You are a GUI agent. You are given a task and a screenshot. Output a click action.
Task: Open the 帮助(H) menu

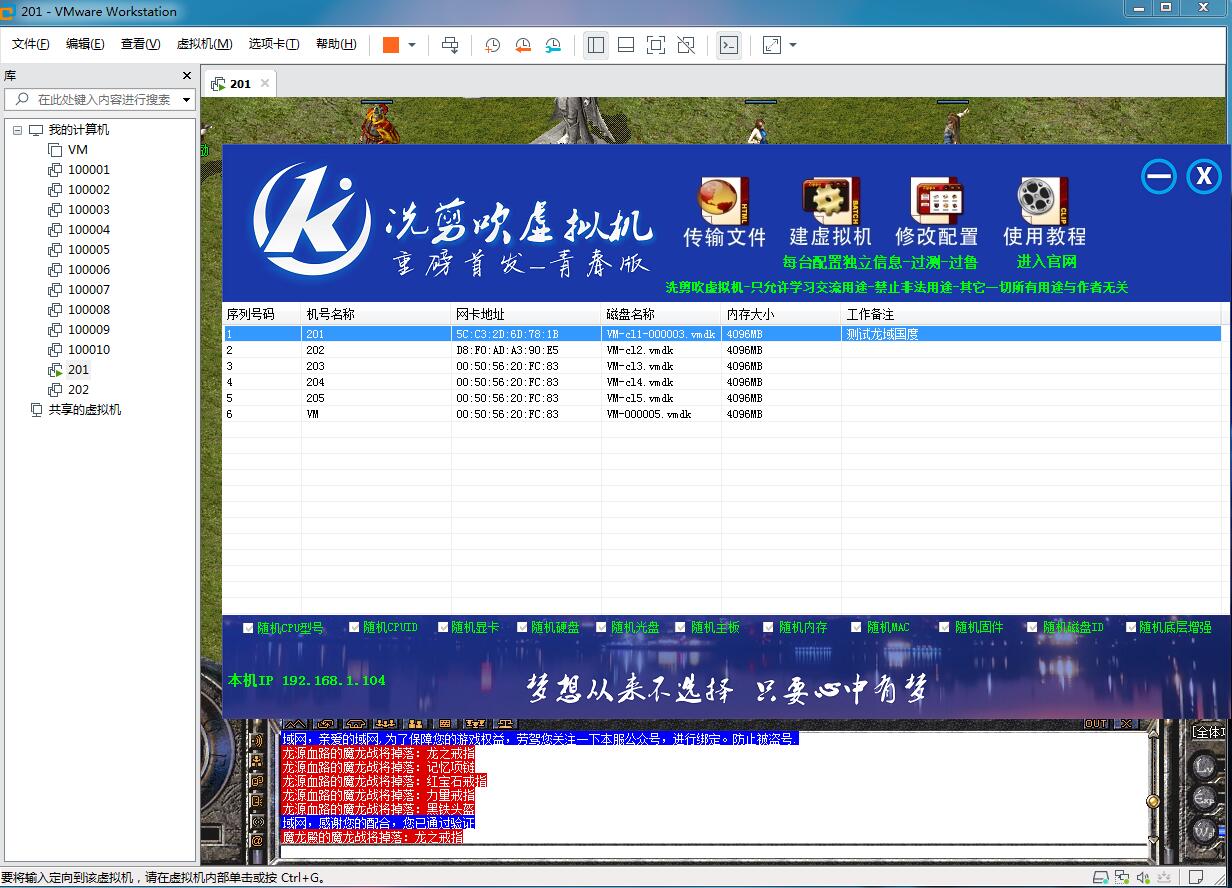coord(336,44)
